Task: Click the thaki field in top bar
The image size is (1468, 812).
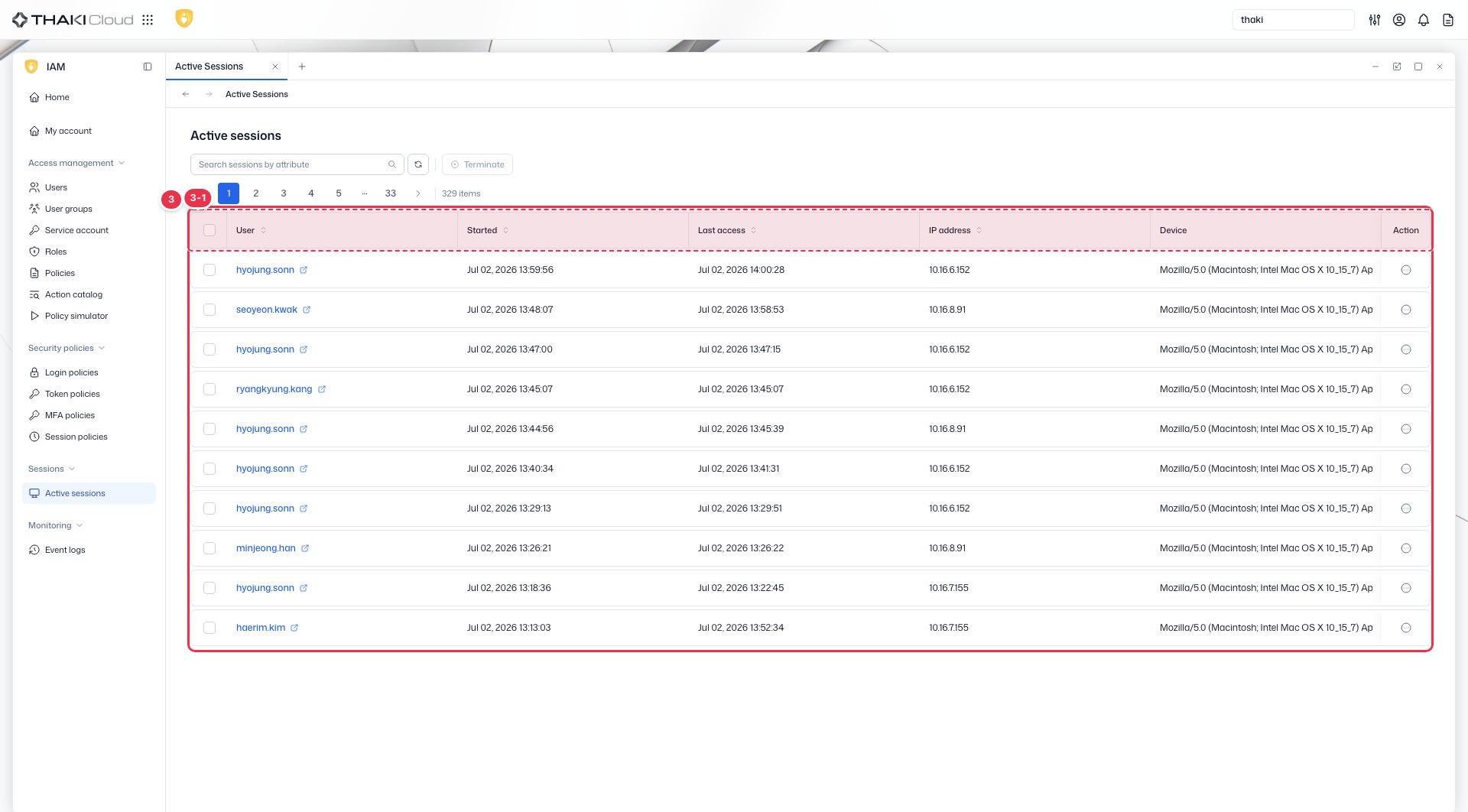Action: (x=1294, y=20)
